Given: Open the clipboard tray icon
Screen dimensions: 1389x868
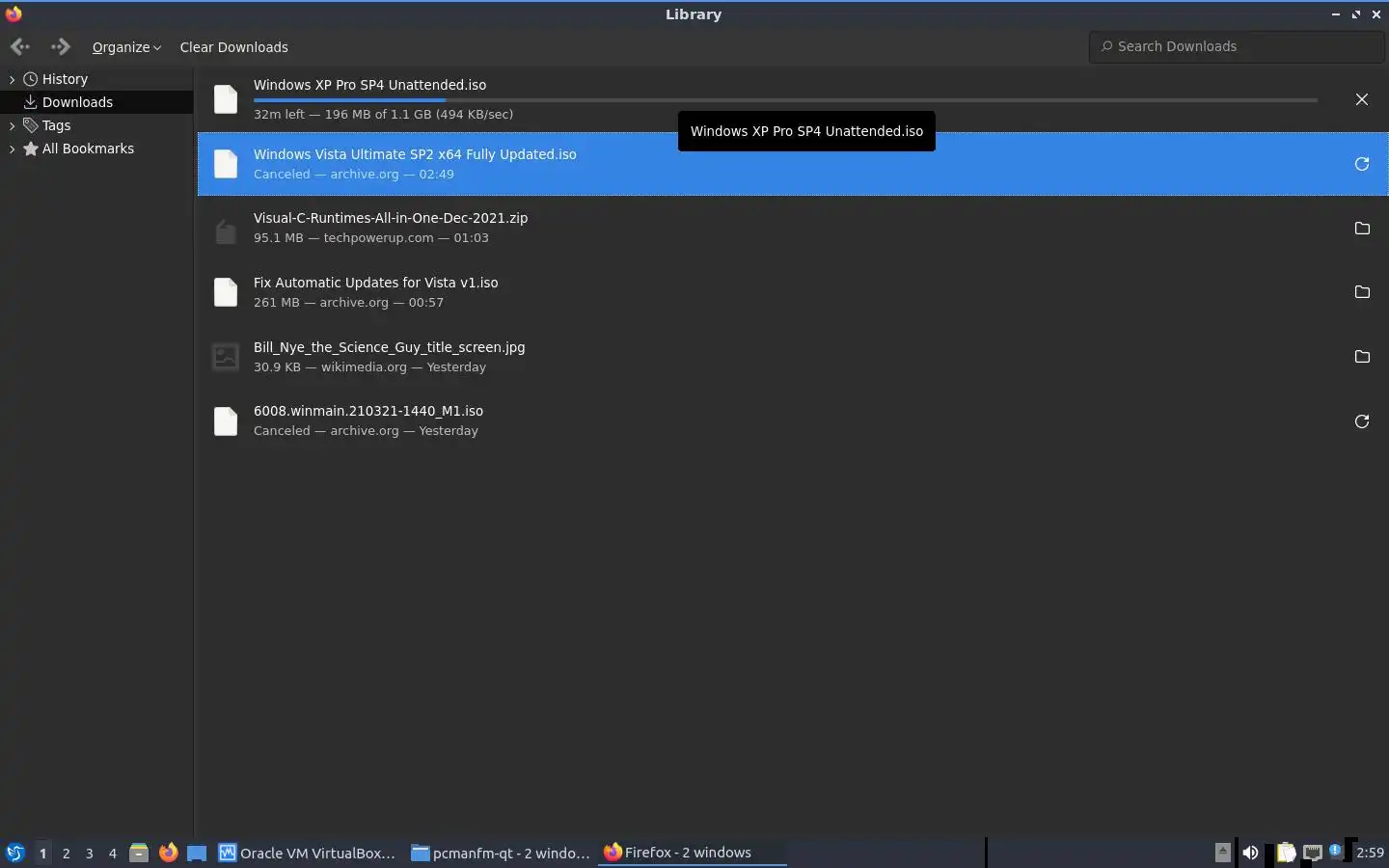Looking at the screenshot, I should click(1286, 853).
